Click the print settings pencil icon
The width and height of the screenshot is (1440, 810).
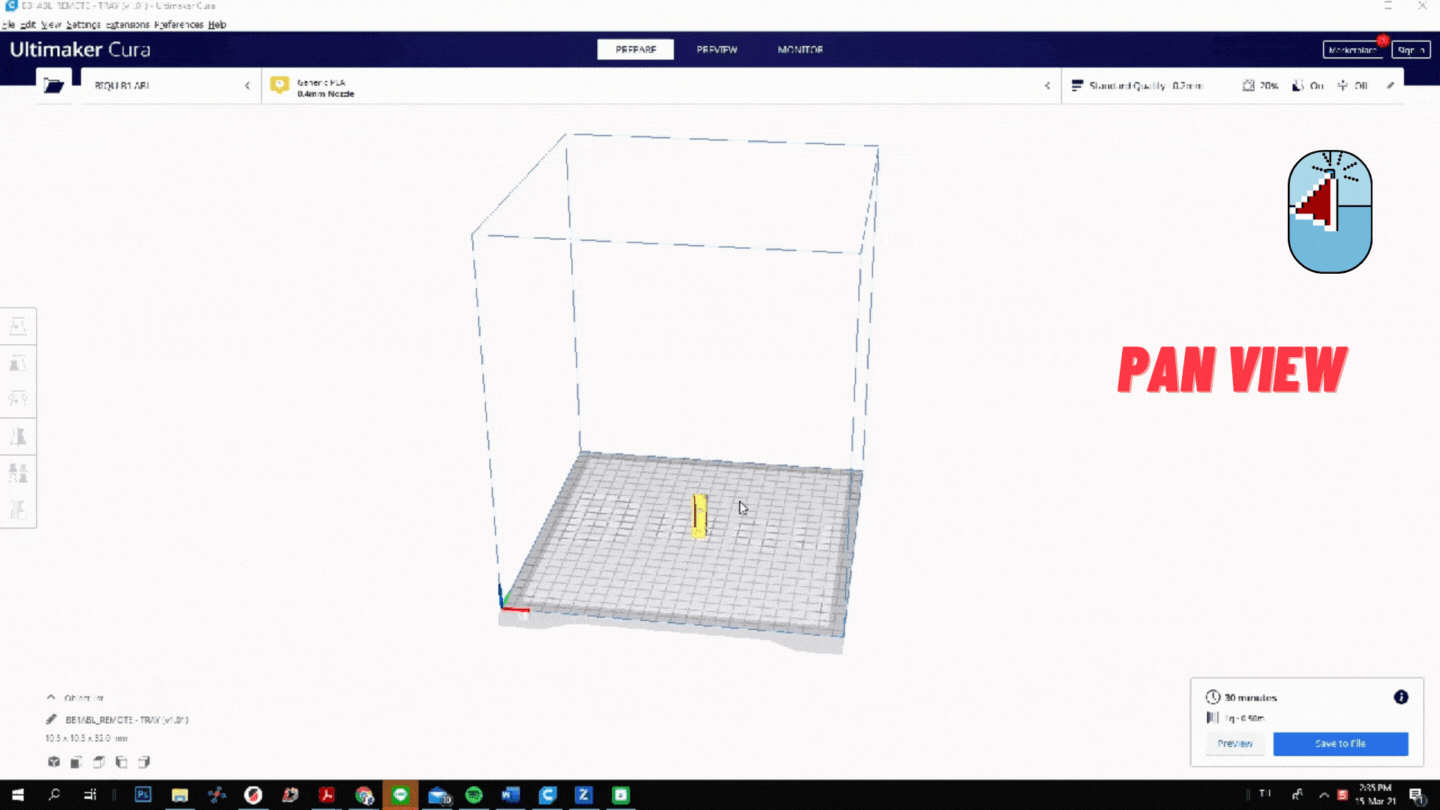coord(1390,86)
